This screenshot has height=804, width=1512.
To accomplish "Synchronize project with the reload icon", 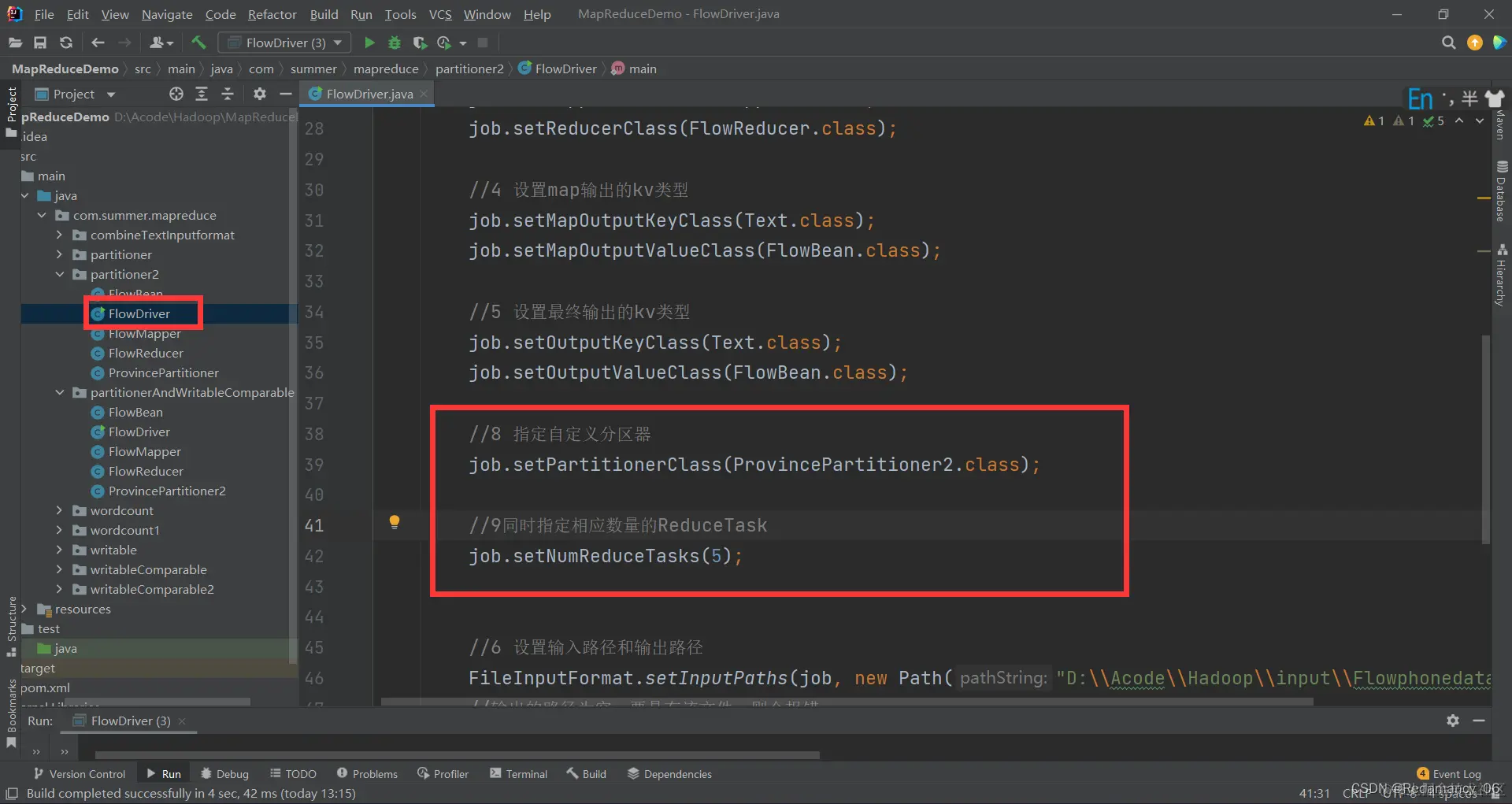I will click(x=66, y=43).
